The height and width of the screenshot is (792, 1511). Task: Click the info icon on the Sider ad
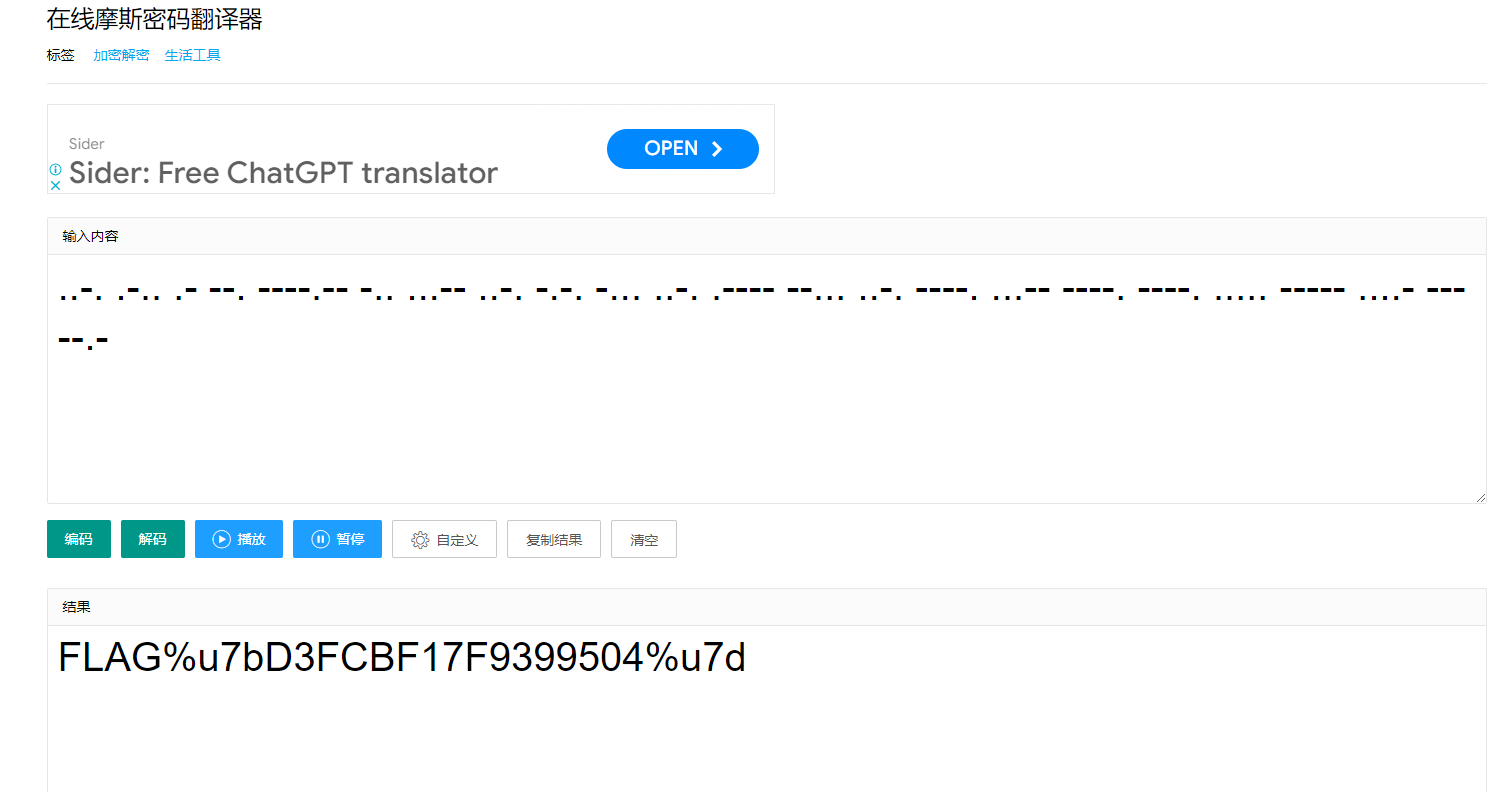[56, 169]
